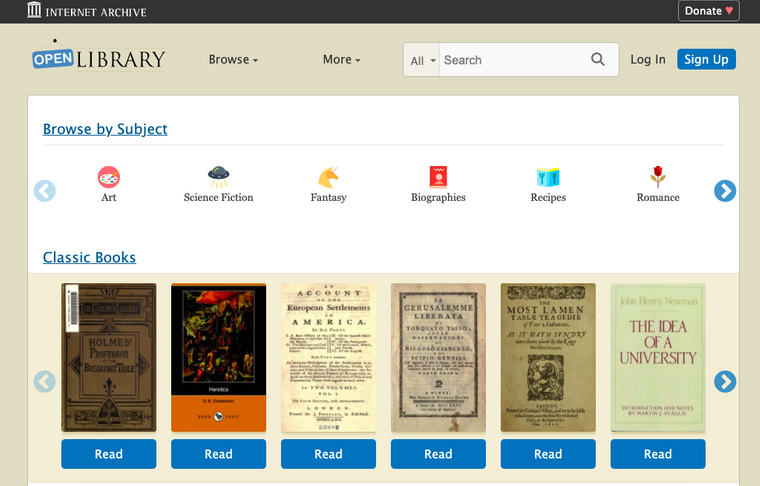The height and width of the screenshot is (486, 760).
Task: Open the Romance rose icon
Action: coord(658,177)
